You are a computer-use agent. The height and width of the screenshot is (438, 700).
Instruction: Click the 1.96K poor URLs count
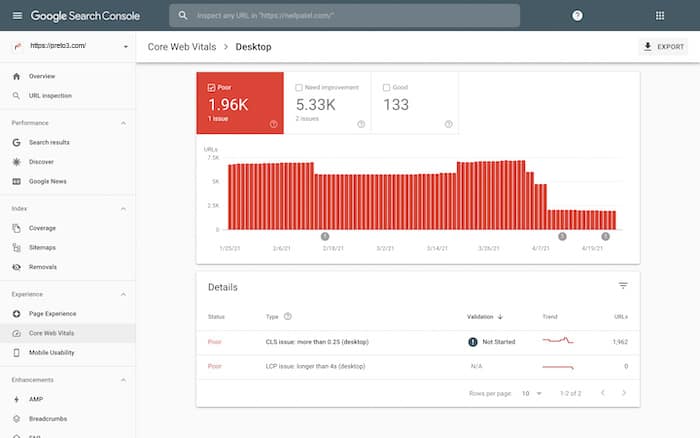click(228, 105)
